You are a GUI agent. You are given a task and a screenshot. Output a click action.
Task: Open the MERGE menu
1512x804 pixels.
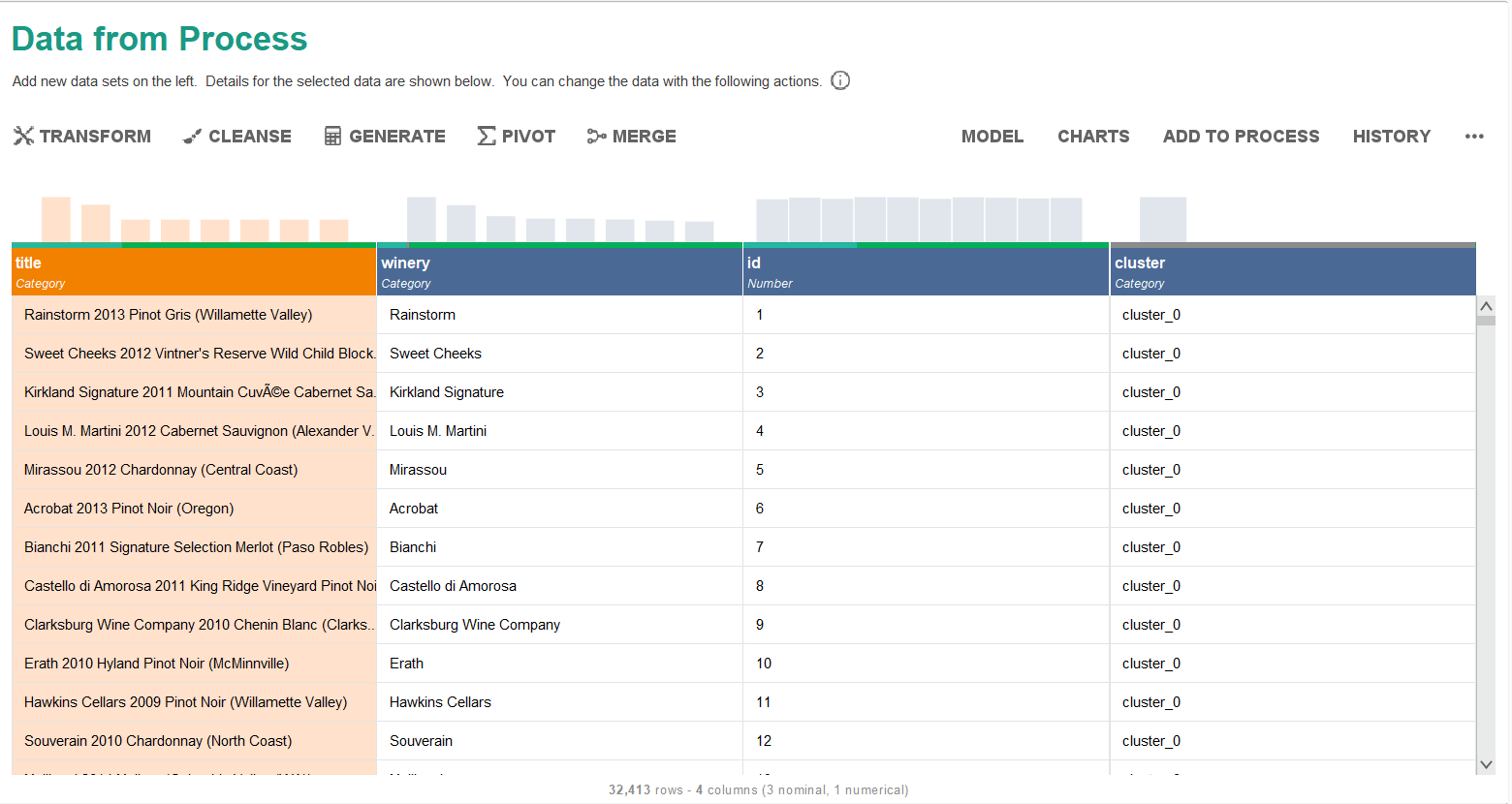(632, 137)
